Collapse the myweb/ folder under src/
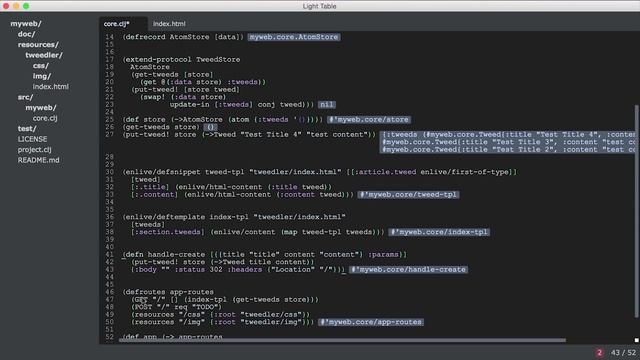This screenshot has width=640, height=360. click(x=41, y=108)
